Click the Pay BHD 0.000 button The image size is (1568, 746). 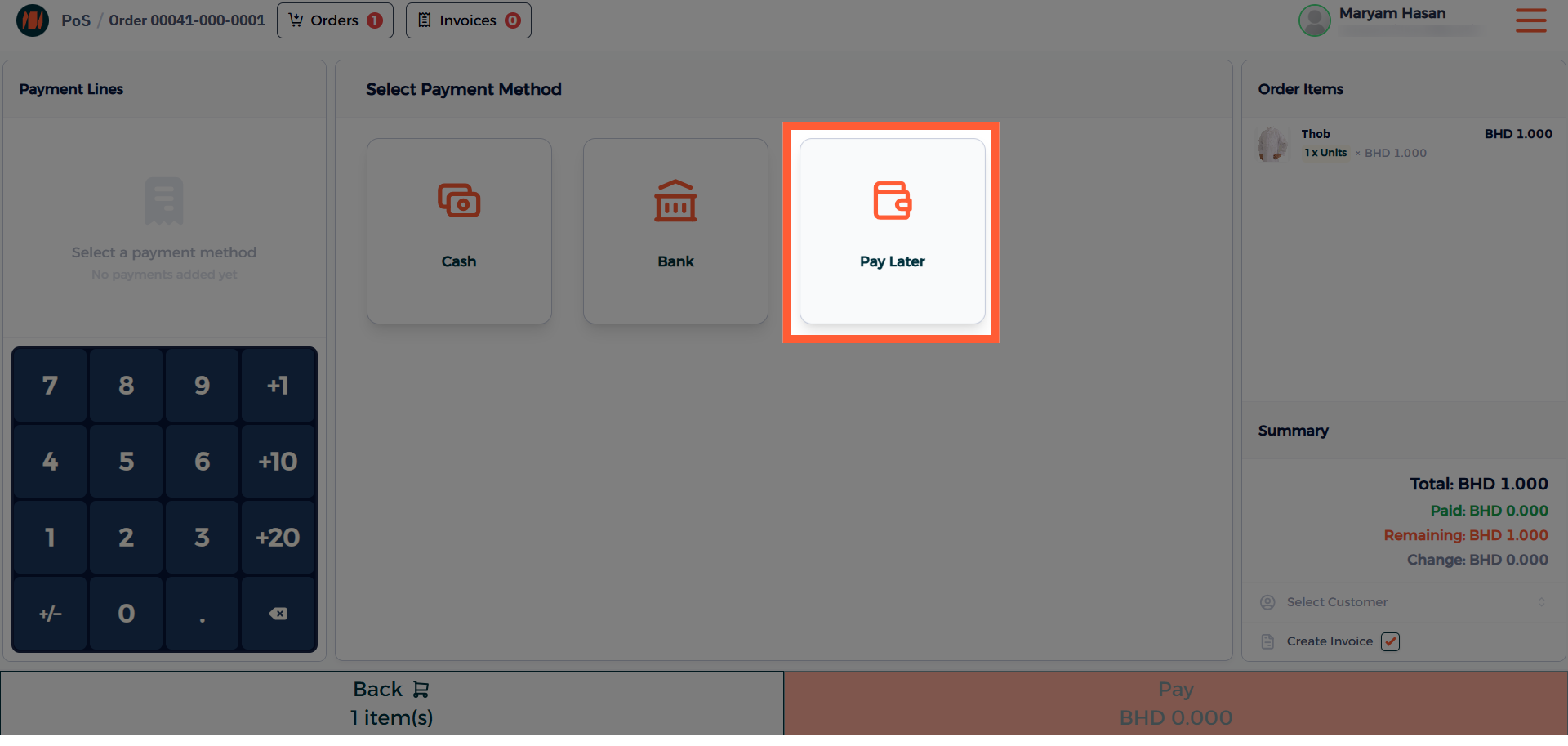tap(1176, 703)
